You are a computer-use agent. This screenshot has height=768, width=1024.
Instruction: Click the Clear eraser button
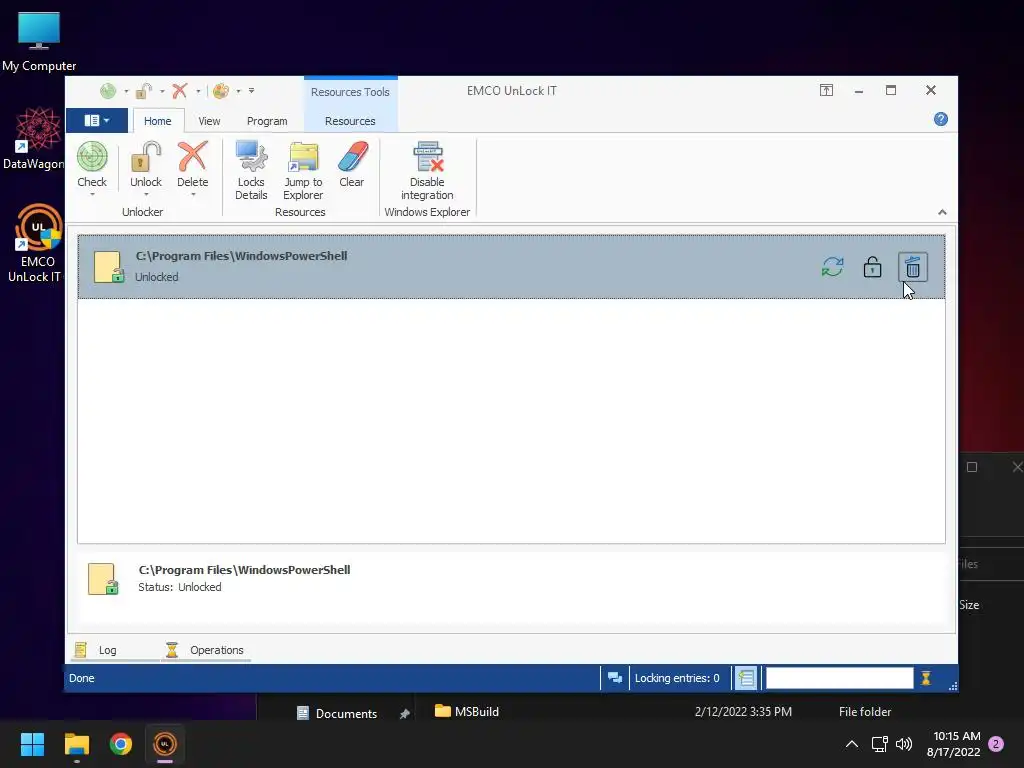click(x=351, y=165)
